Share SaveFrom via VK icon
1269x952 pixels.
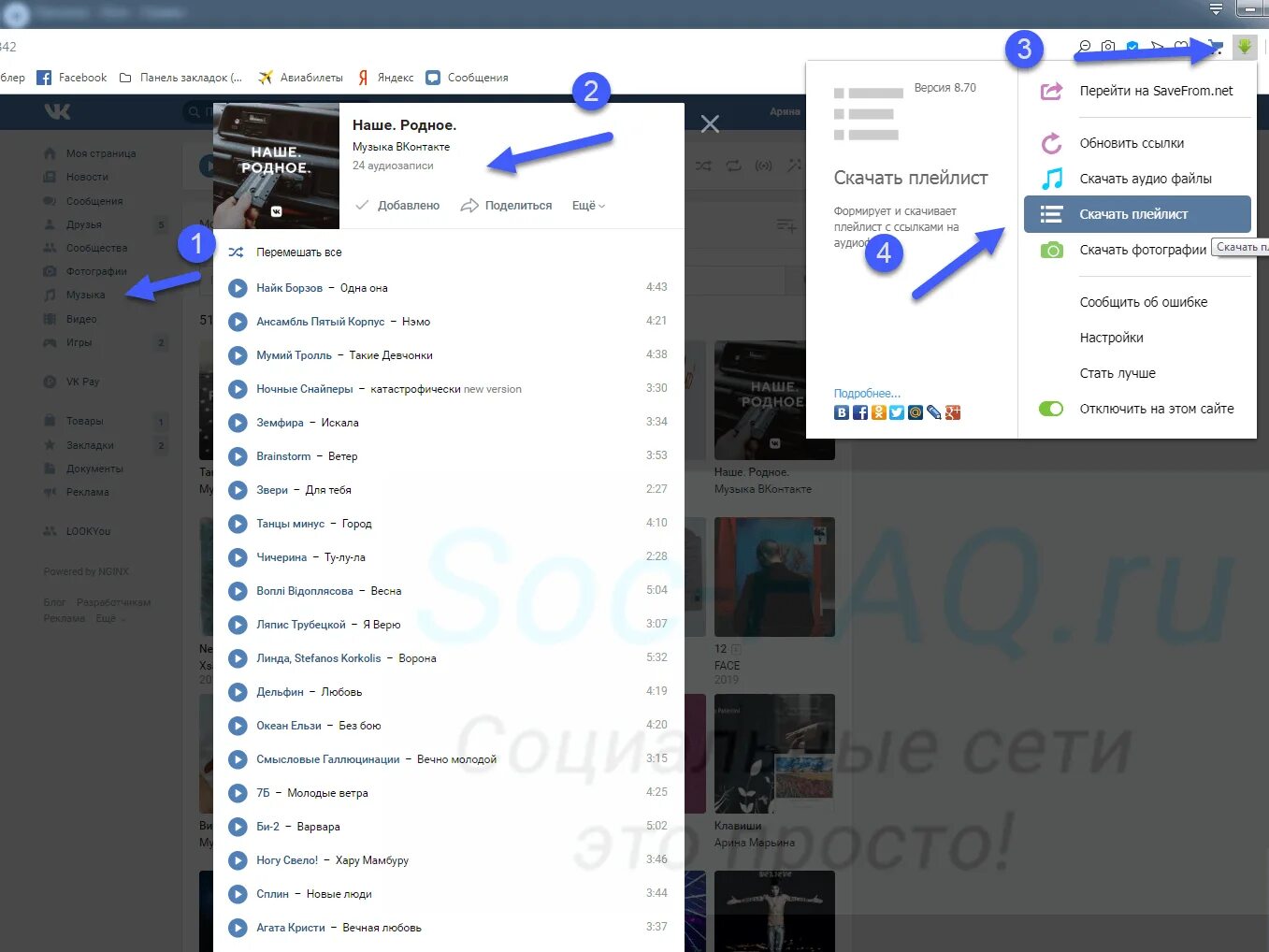(842, 412)
